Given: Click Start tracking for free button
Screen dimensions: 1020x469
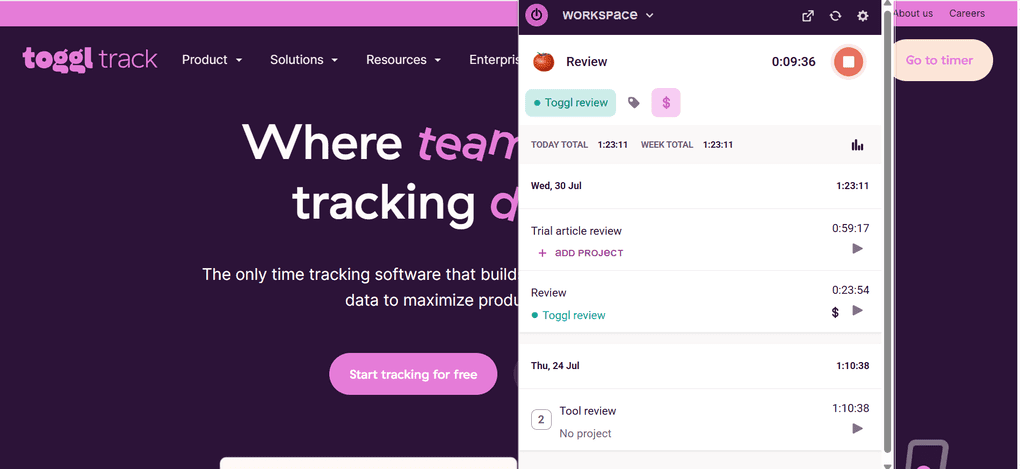Looking at the screenshot, I should (413, 374).
